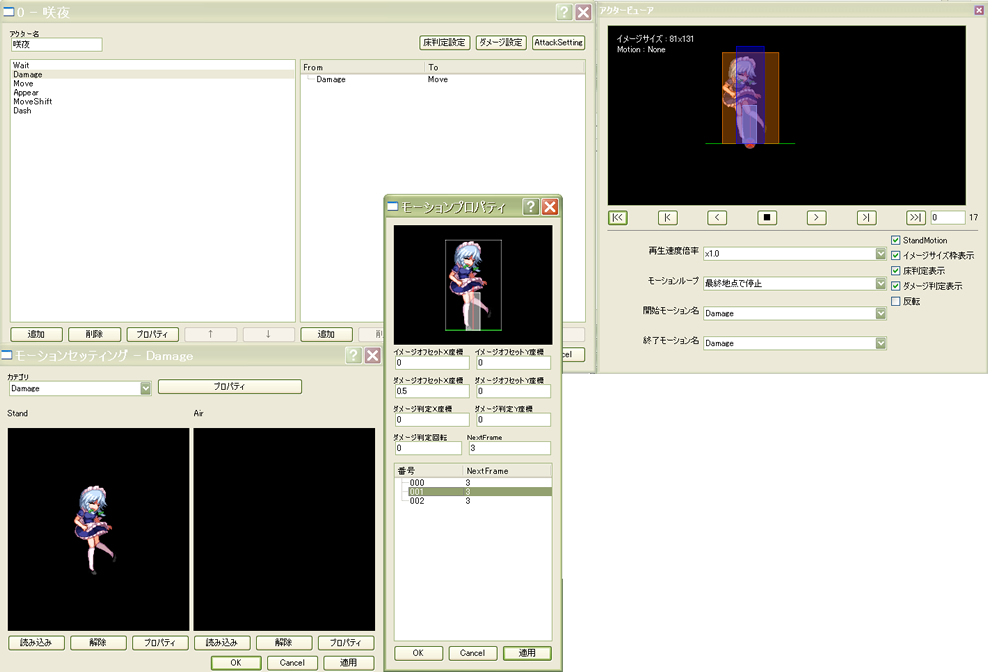This screenshot has height=672, width=1000.
Task: Enable the 反転 checkbox
Action: pos(895,301)
